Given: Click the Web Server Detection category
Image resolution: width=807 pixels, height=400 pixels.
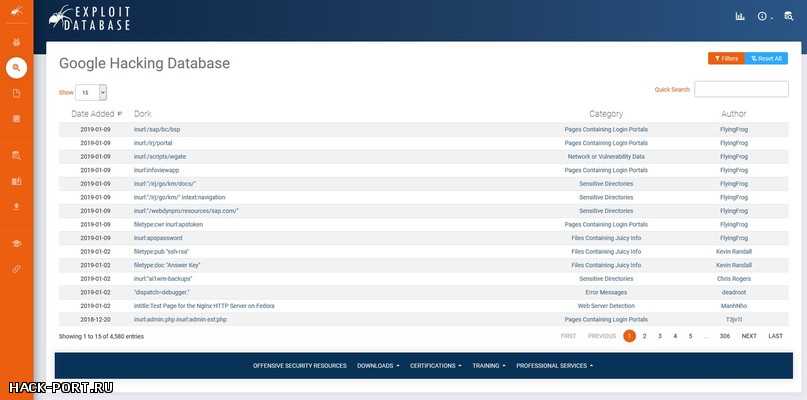Looking at the screenshot, I should point(606,306).
